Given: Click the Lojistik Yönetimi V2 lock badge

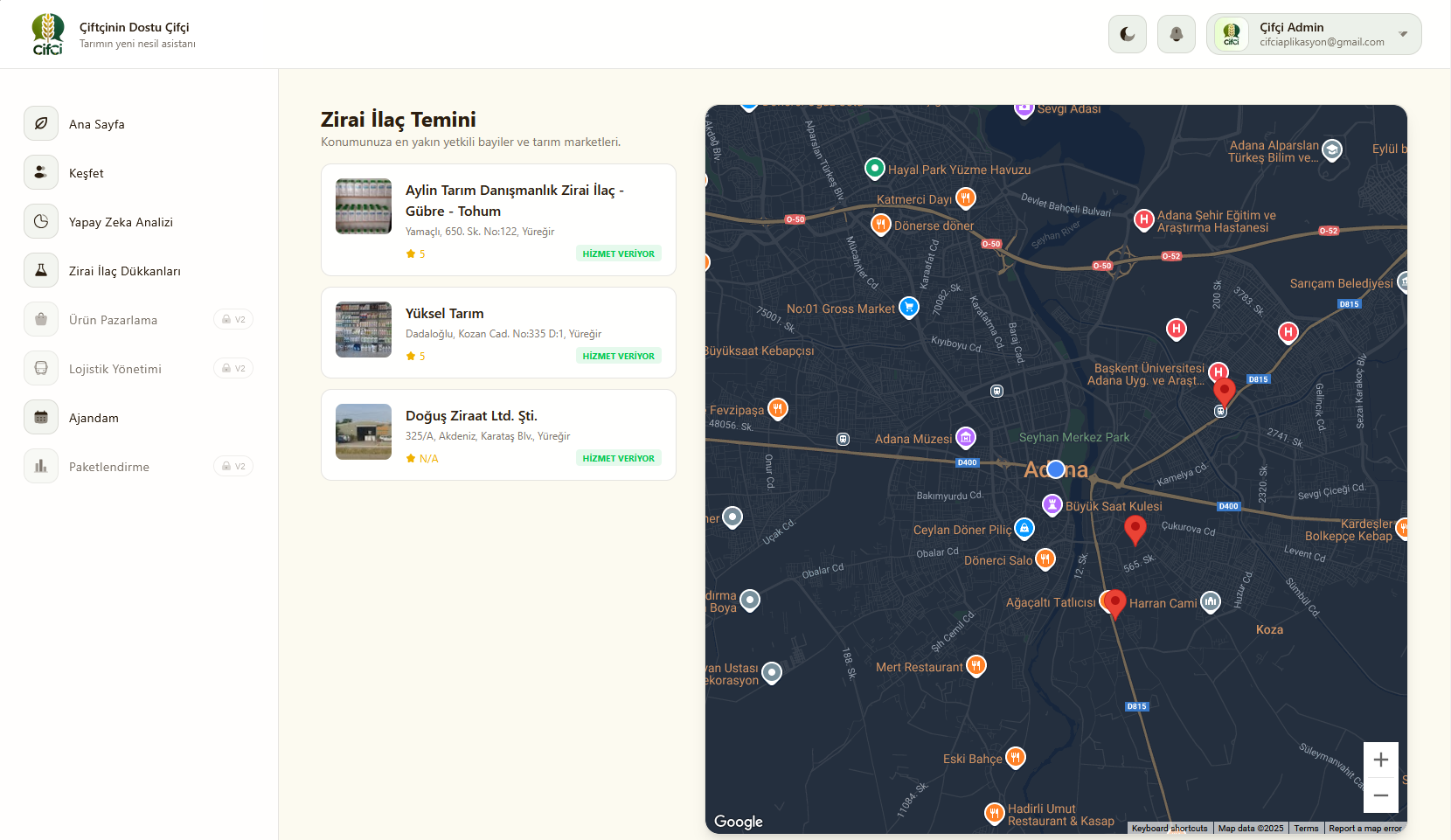Looking at the screenshot, I should pos(233,369).
